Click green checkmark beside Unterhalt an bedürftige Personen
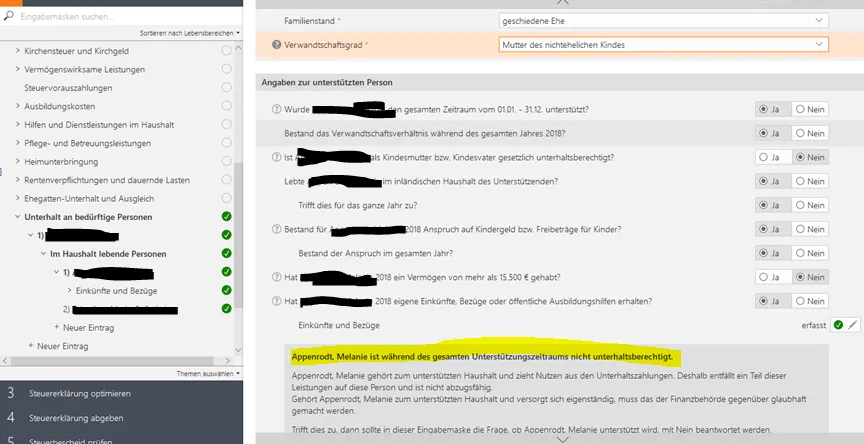 click(227, 217)
